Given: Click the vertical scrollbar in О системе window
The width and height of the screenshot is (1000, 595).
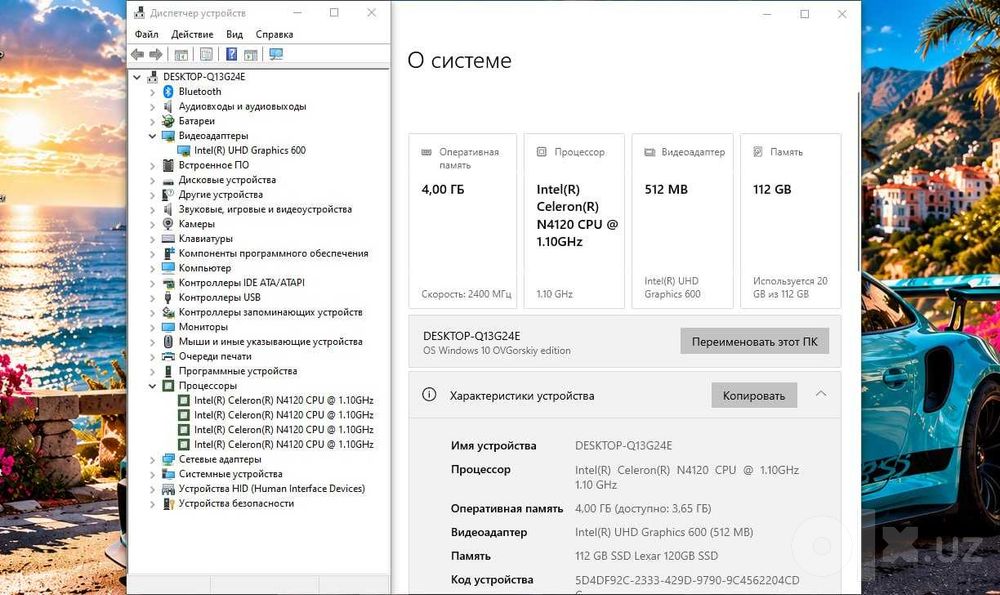Looking at the screenshot, I should [x=858, y=182].
